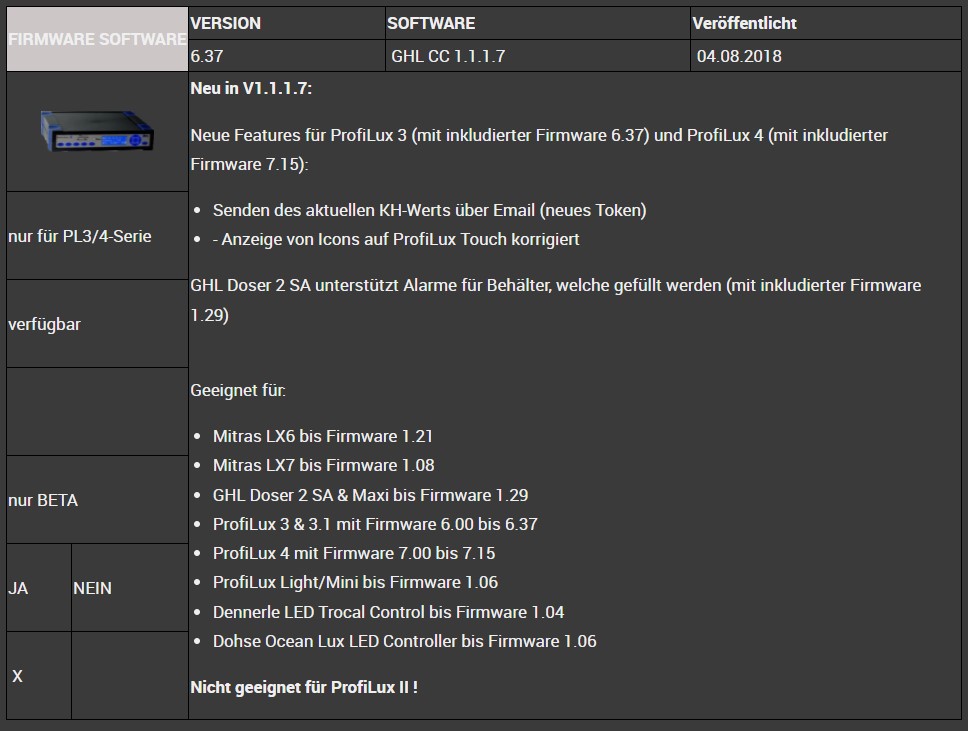
Task: Click the FIRMWARE SOFTWARE header cell
Action: pos(97,40)
